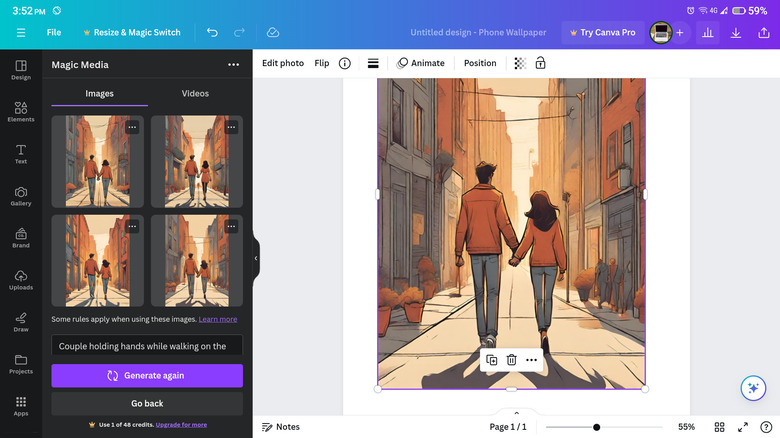Adjust transparency via checkerboard icon

(520, 63)
